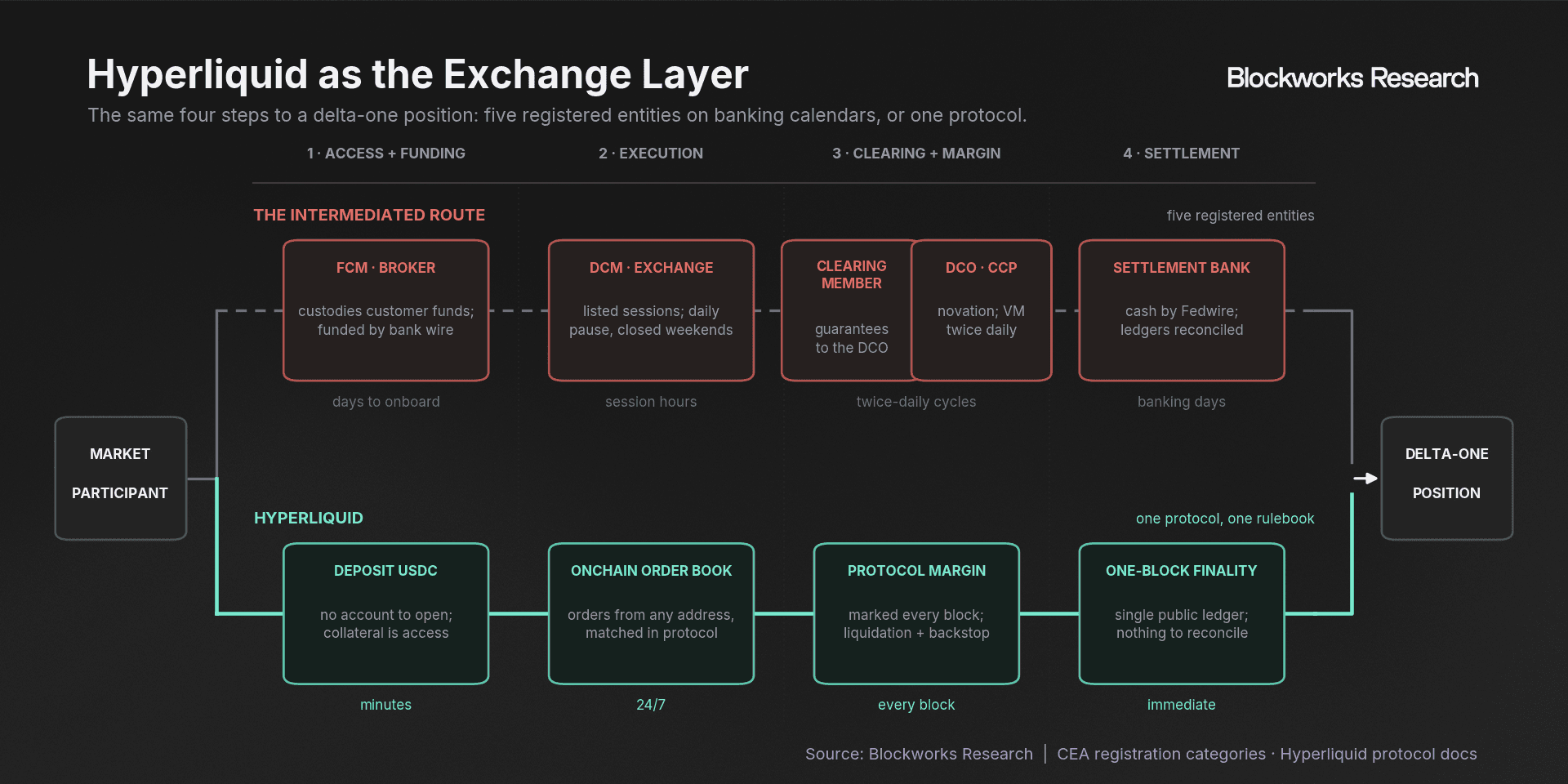Select the CLEARING MEMBER box
The image size is (1568, 784).
(846, 310)
